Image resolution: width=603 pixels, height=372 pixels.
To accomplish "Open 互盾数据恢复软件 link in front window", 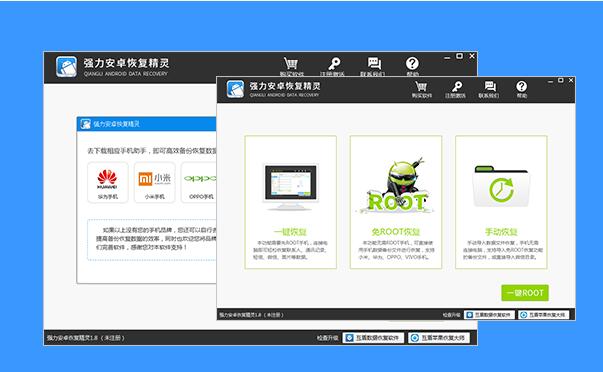I will tap(489, 315).
